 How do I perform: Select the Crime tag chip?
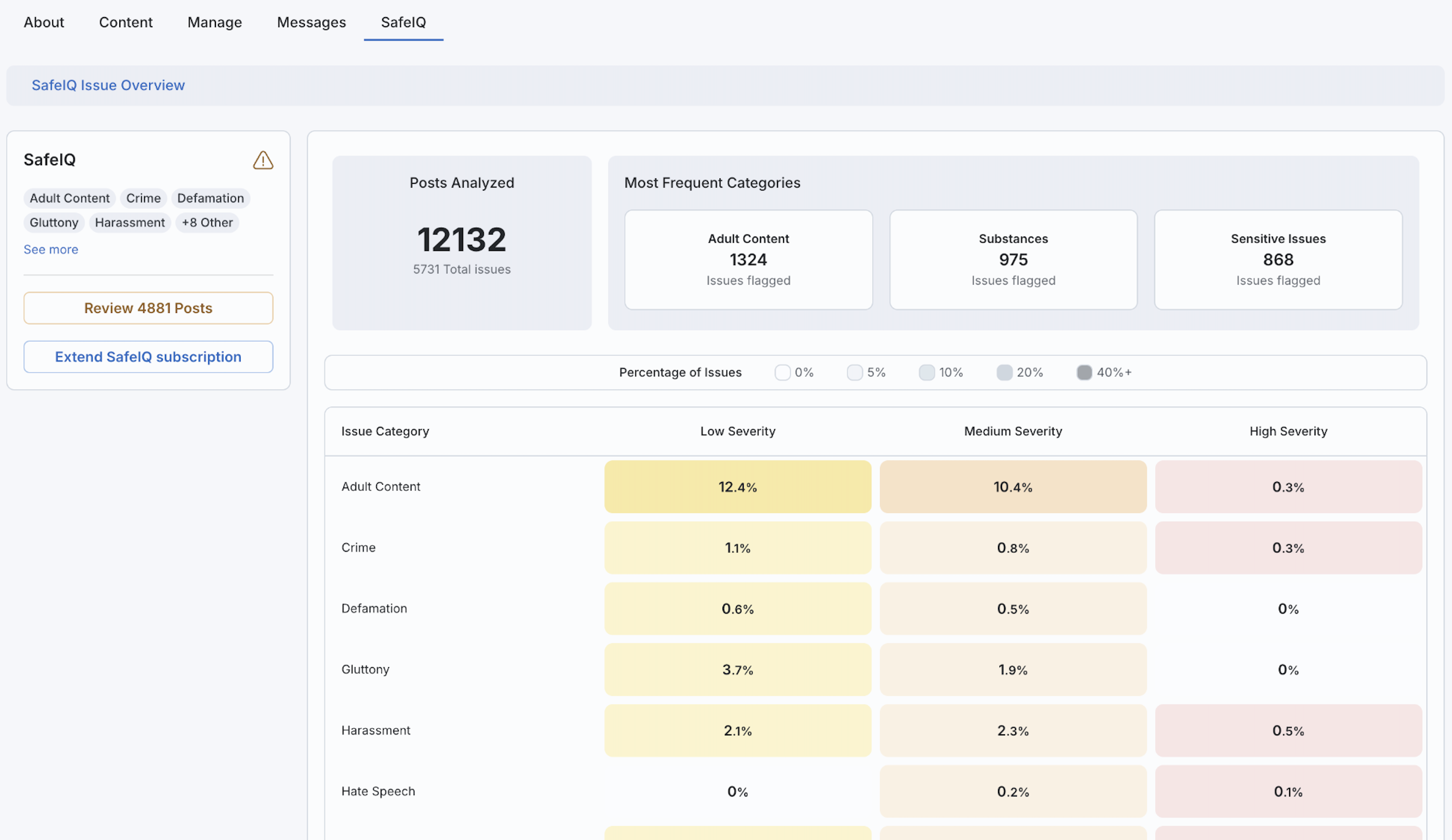click(x=144, y=198)
